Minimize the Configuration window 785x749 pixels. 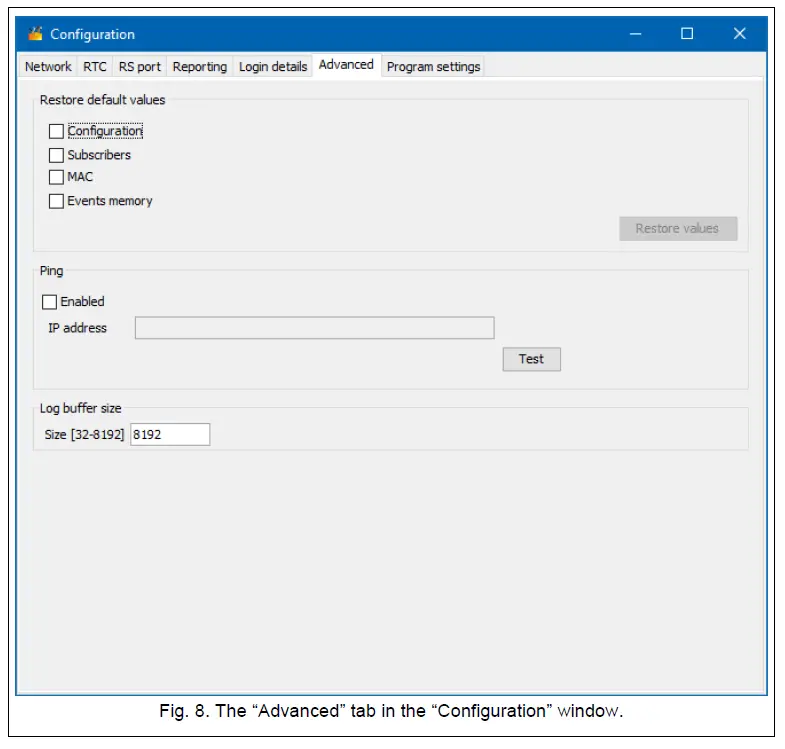tap(635, 34)
